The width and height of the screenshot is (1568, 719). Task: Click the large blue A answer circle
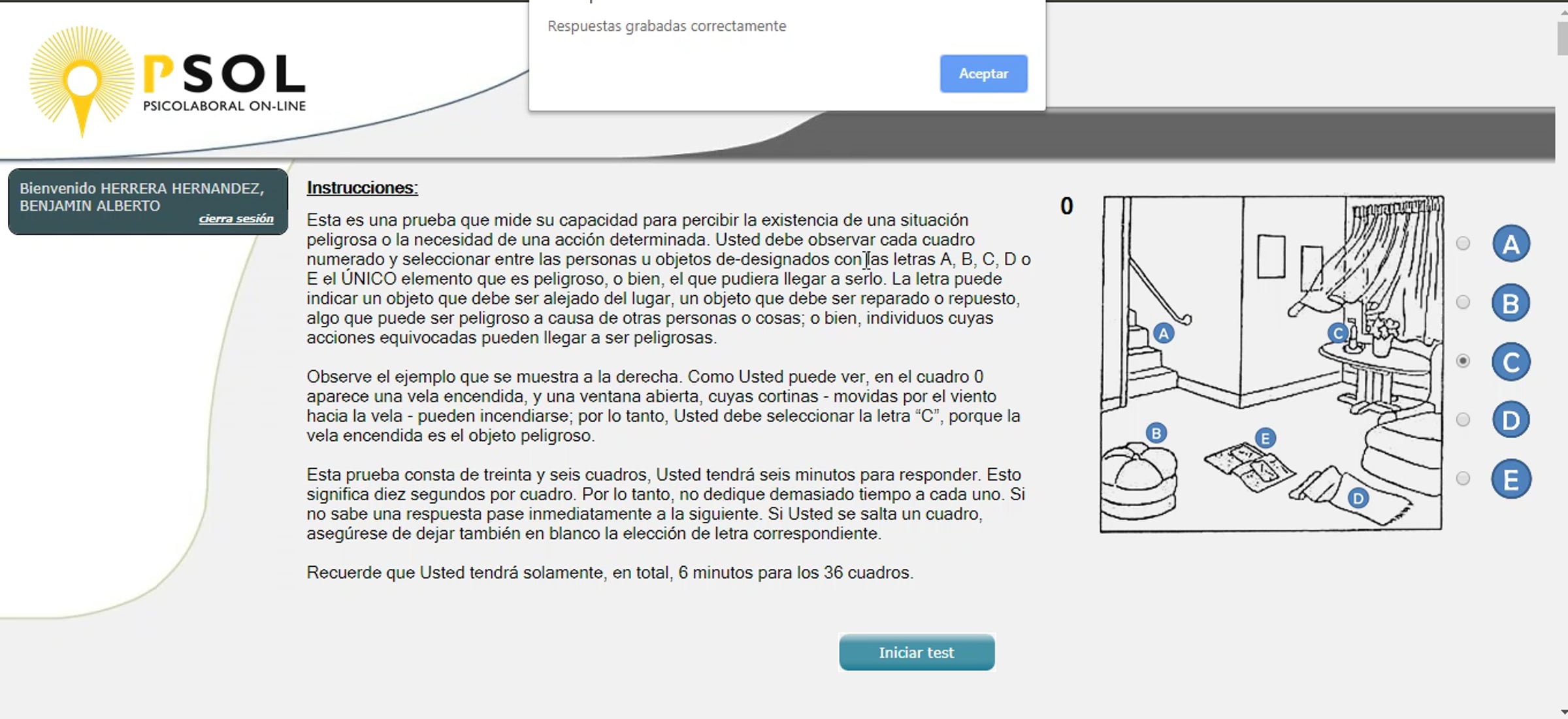click(x=1511, y=244)
